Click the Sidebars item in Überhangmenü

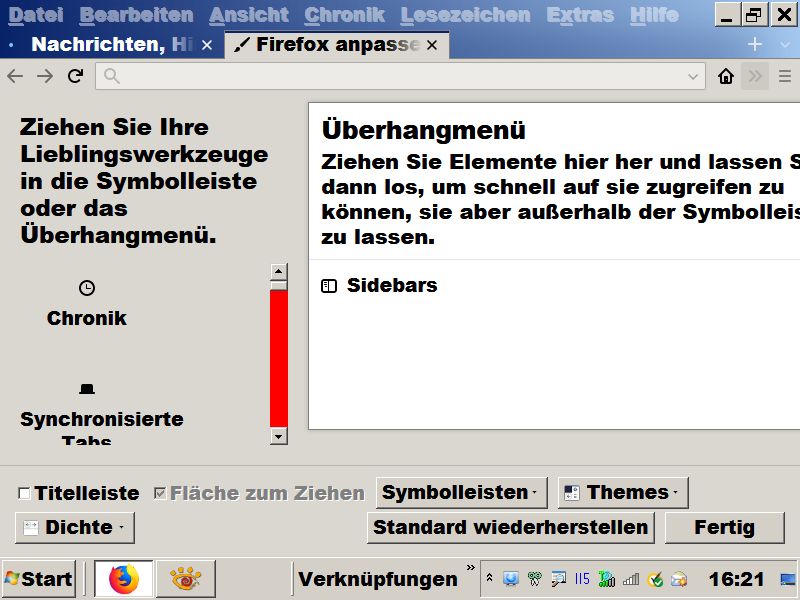pyautogui.click(x=379, y=285)
